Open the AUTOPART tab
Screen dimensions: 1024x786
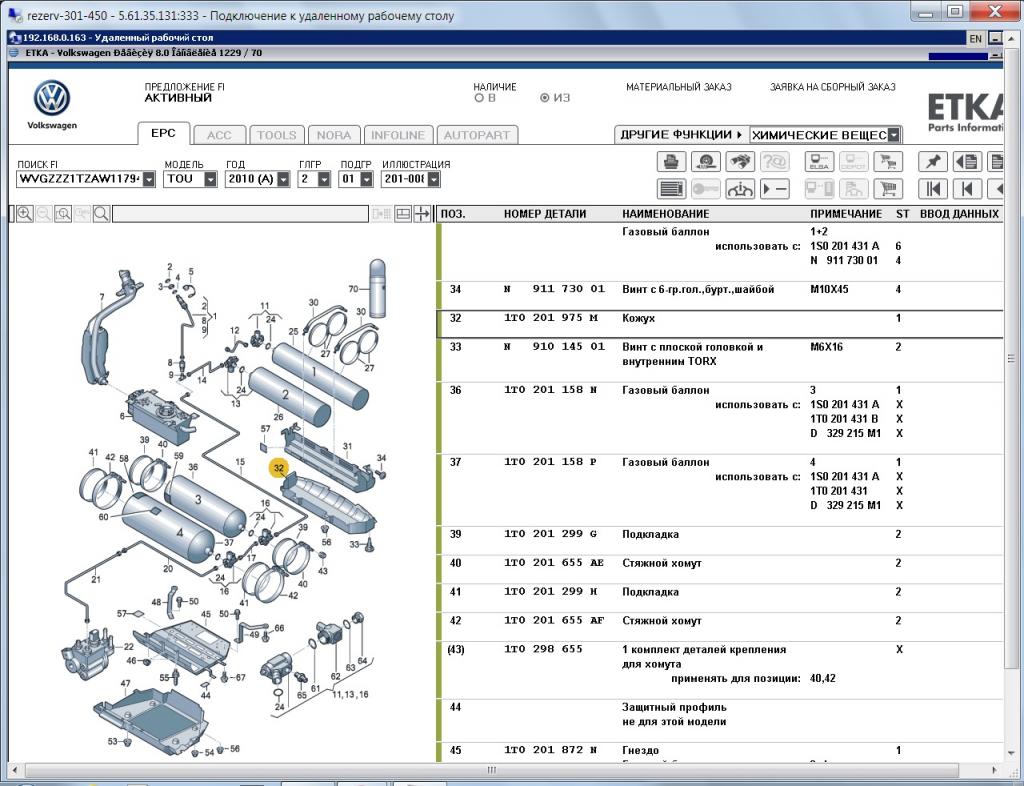point(477,135)
